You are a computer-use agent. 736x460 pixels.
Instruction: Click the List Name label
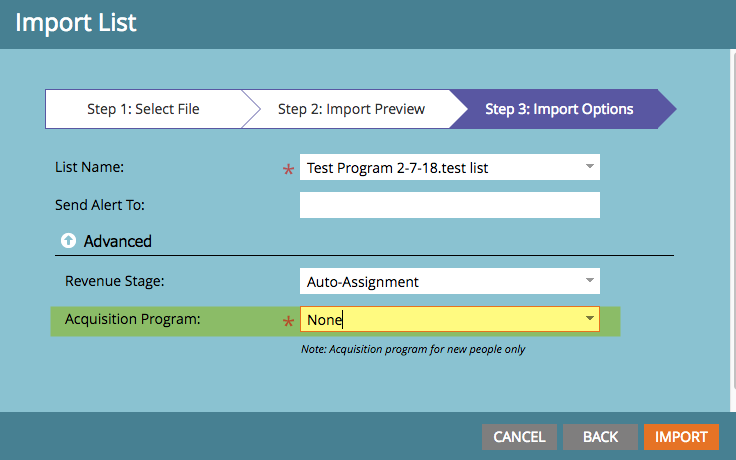[x=89, y=167]
